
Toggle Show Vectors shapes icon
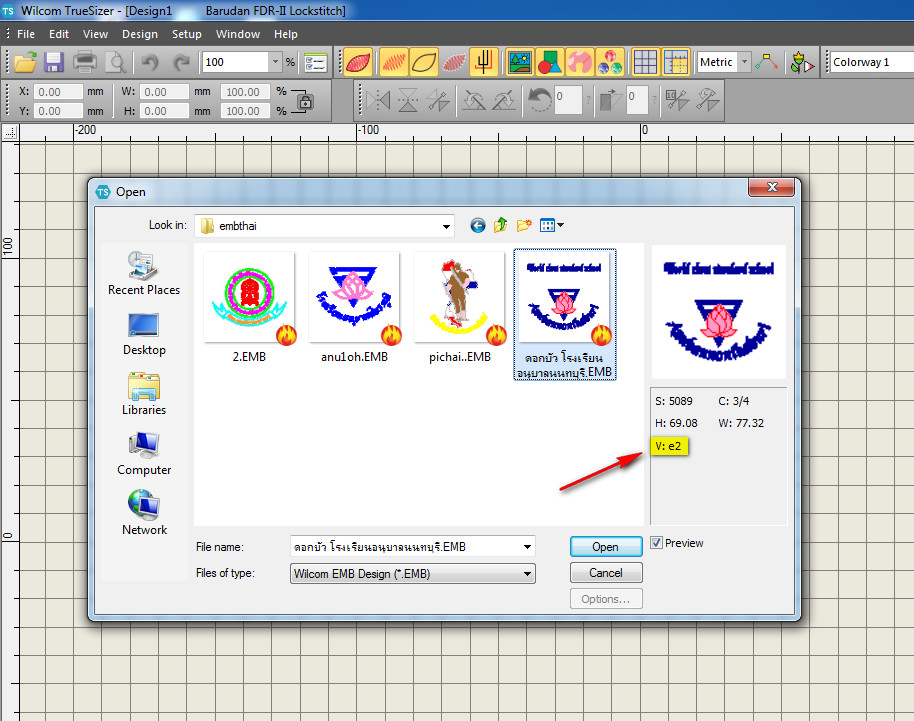click(550, 62)
